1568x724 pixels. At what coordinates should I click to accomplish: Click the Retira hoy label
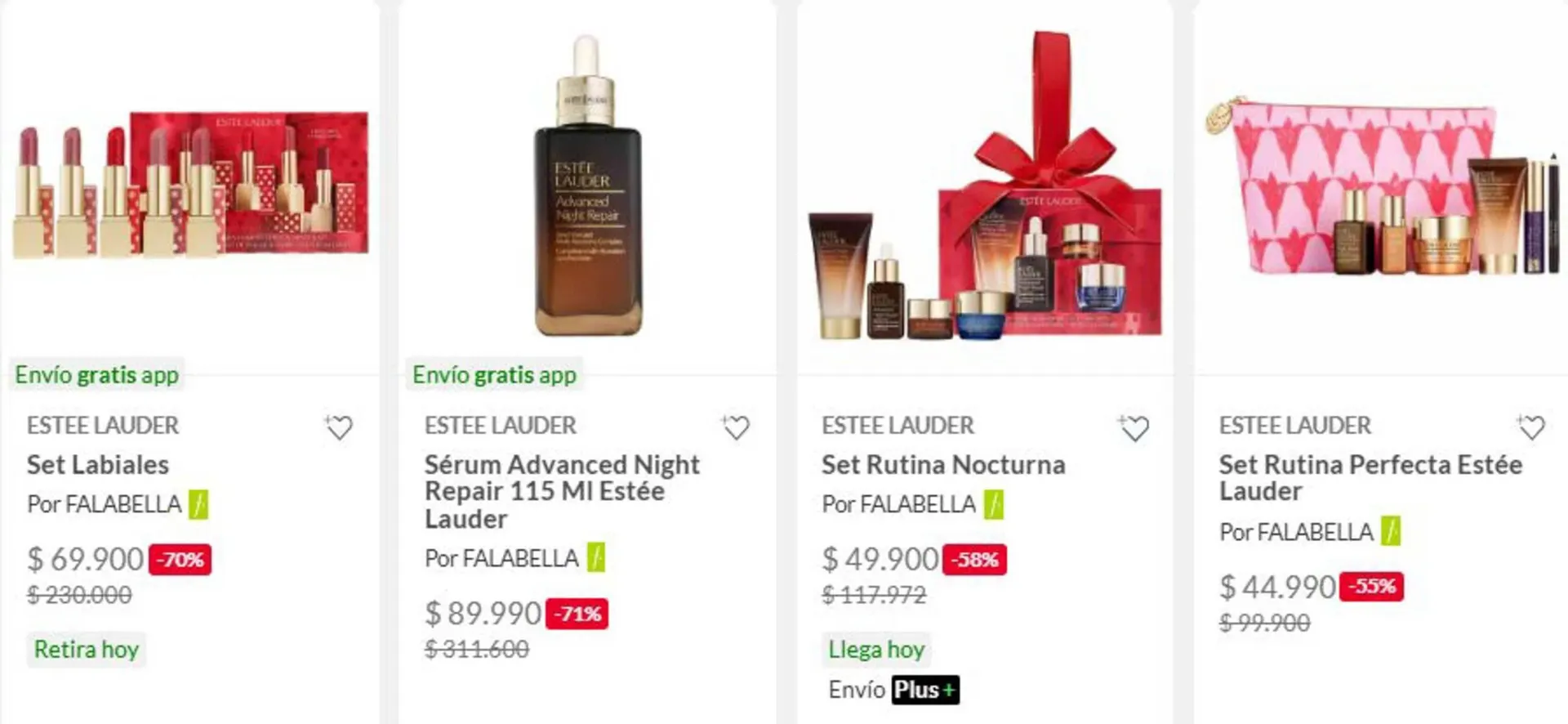click(x=87, y=650)
